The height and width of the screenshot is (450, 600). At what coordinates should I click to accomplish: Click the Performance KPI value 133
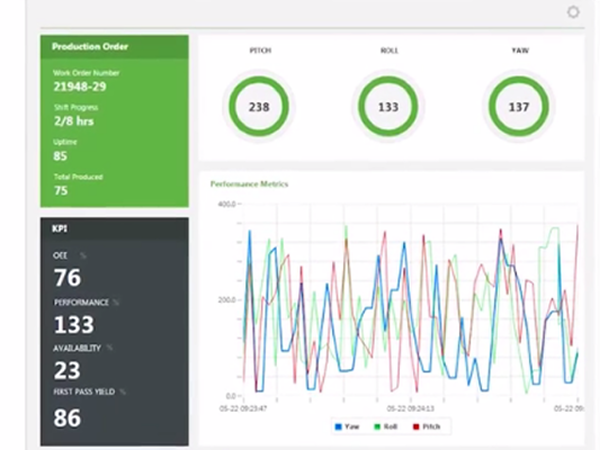(x=74, y=324)
